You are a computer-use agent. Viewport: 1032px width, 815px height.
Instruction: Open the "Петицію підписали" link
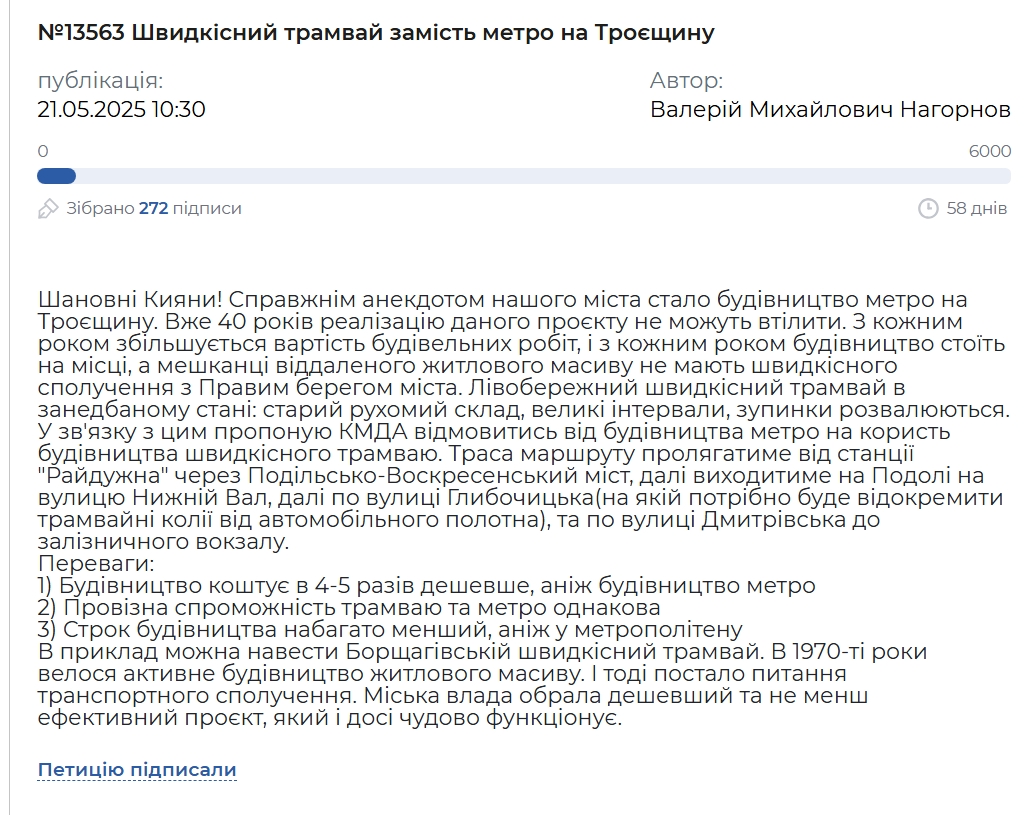(137, 770)
